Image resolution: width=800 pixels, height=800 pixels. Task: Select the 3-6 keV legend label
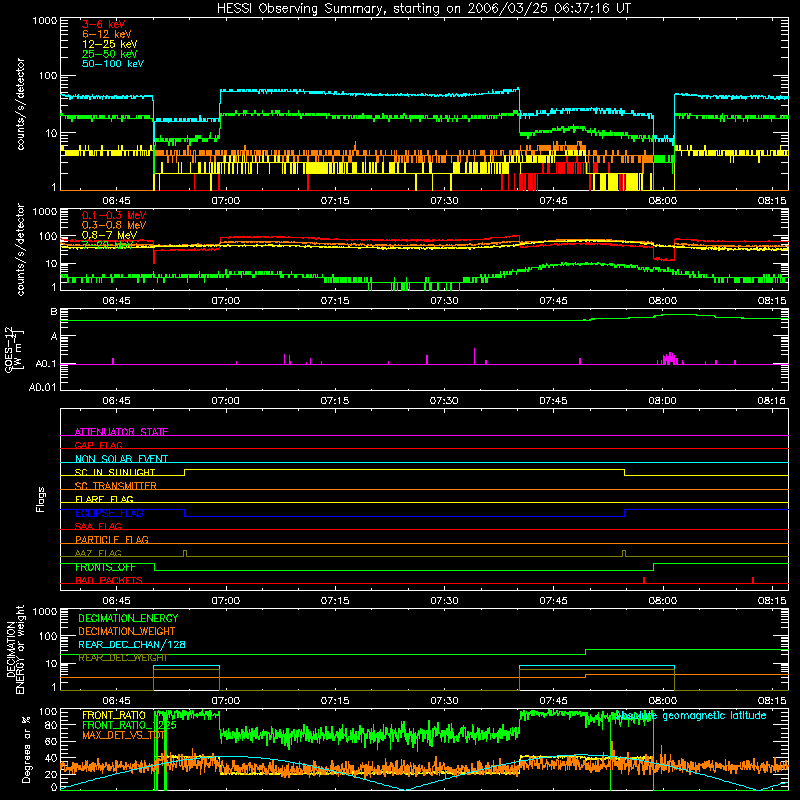tap(104, 24)
